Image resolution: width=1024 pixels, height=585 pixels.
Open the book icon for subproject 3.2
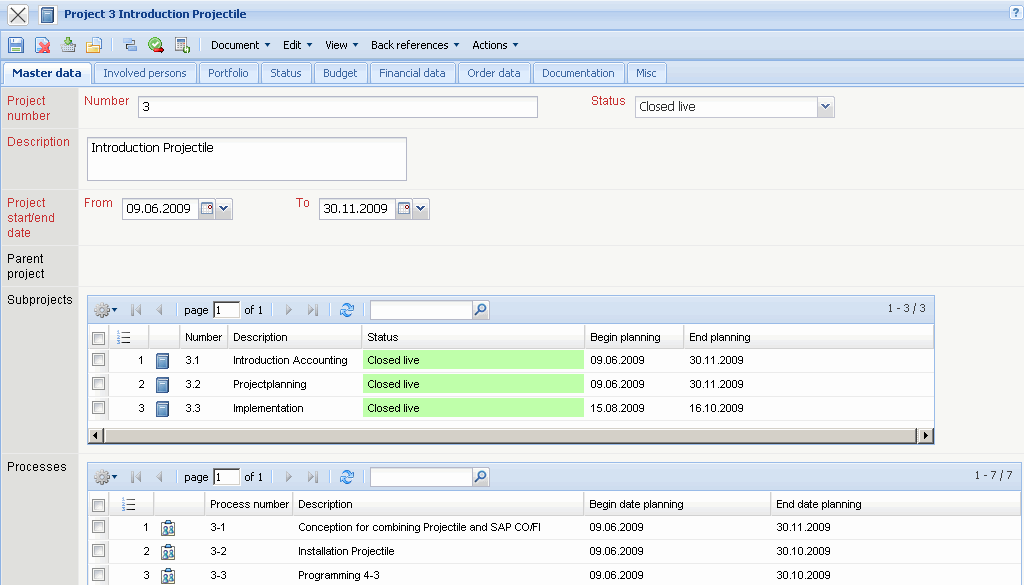click(x=163, y=384)
